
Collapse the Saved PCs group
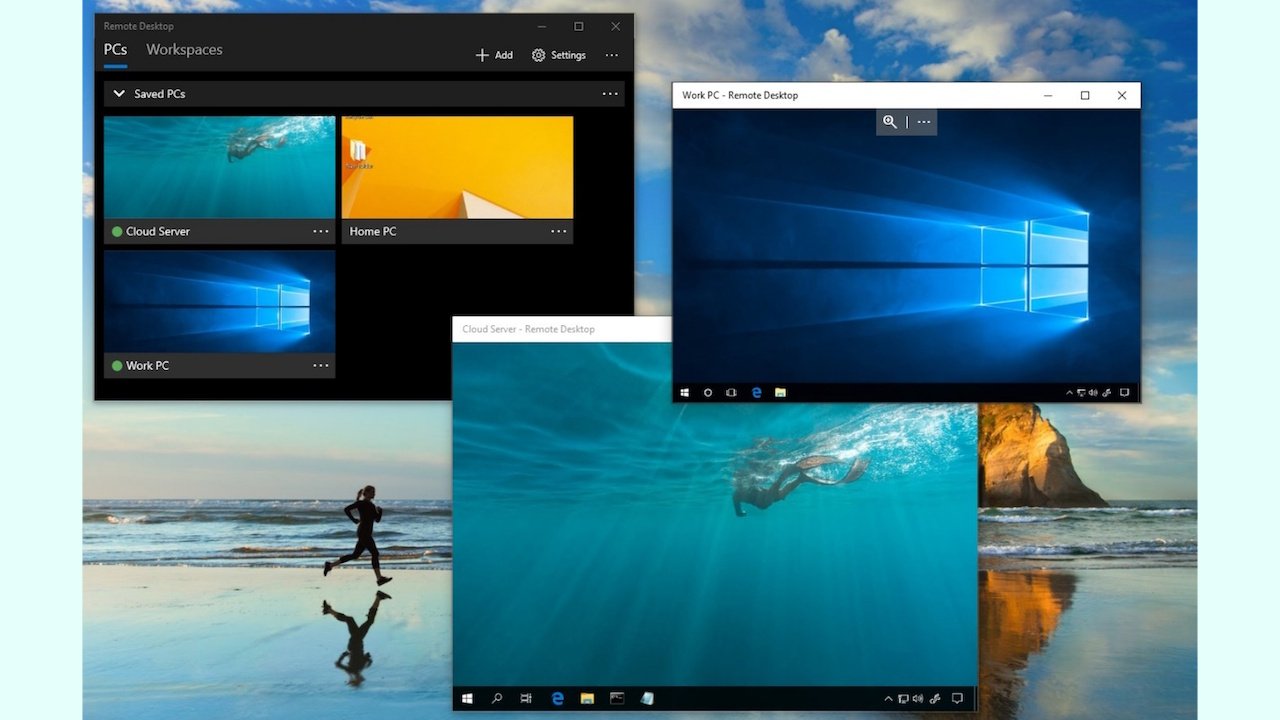pyautogui.click(x=119, y=93)
